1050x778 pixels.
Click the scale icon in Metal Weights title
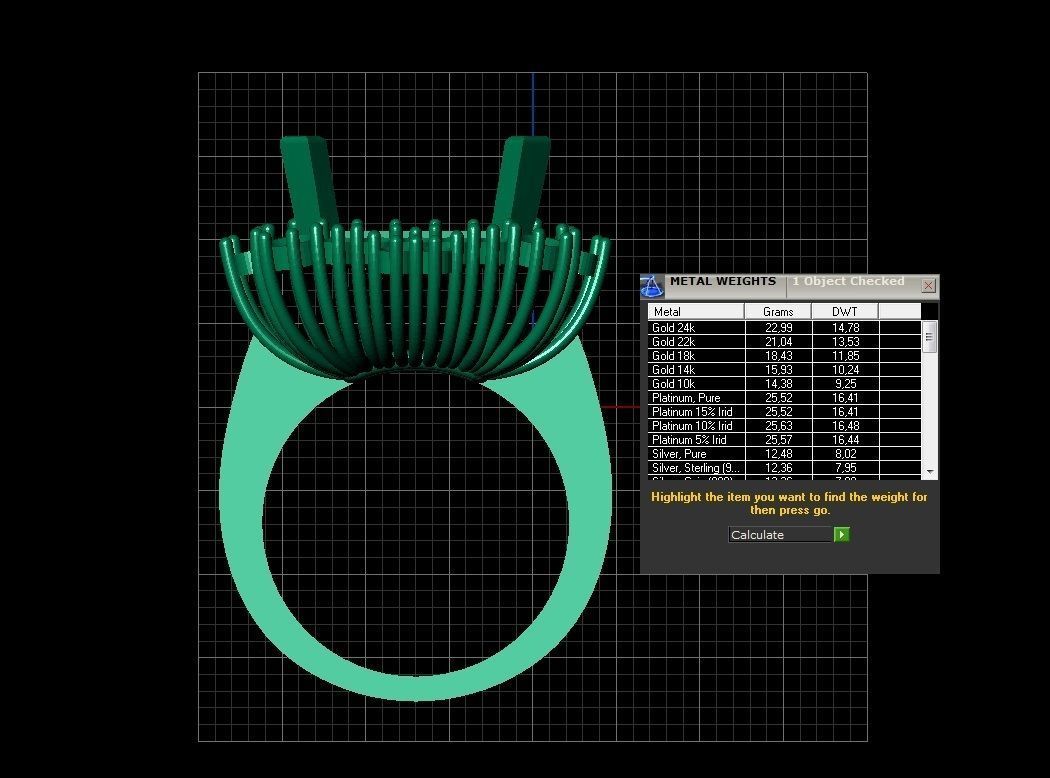coord(652,287)
